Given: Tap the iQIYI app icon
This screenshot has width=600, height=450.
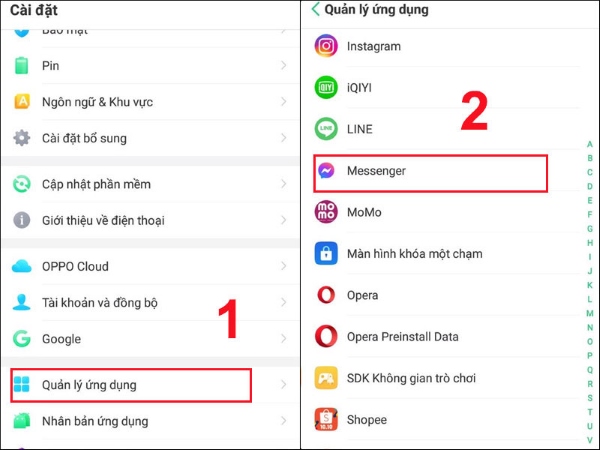Looking at the screenshot, I should tap(326, 88).
